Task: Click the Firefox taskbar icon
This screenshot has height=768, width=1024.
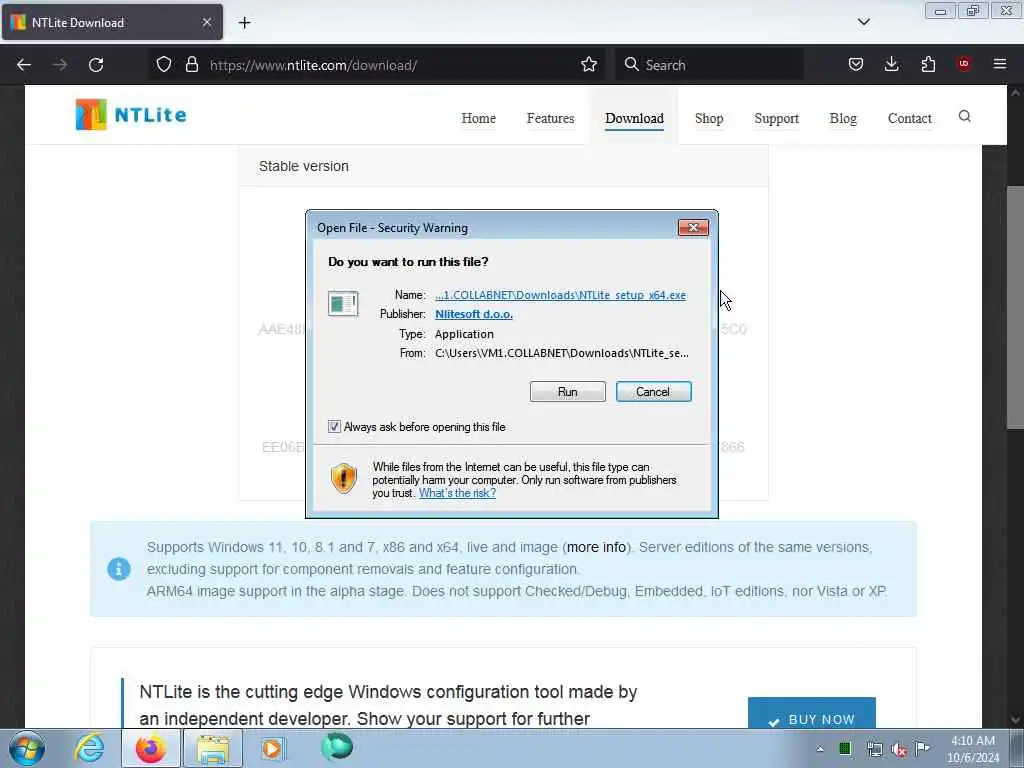Action: pyautogui.click(x=150, y=748)
